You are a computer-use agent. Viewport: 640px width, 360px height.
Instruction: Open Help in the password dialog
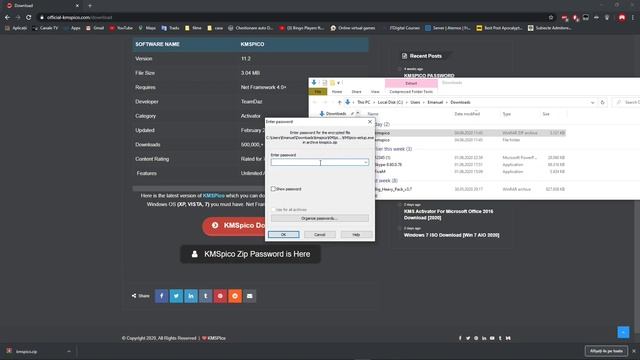[356, 235]
